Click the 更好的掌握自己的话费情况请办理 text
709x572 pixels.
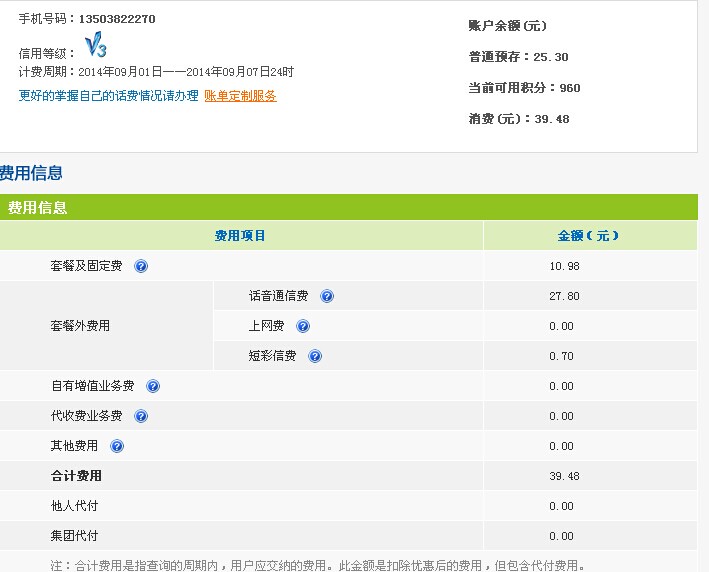(109, 96)
